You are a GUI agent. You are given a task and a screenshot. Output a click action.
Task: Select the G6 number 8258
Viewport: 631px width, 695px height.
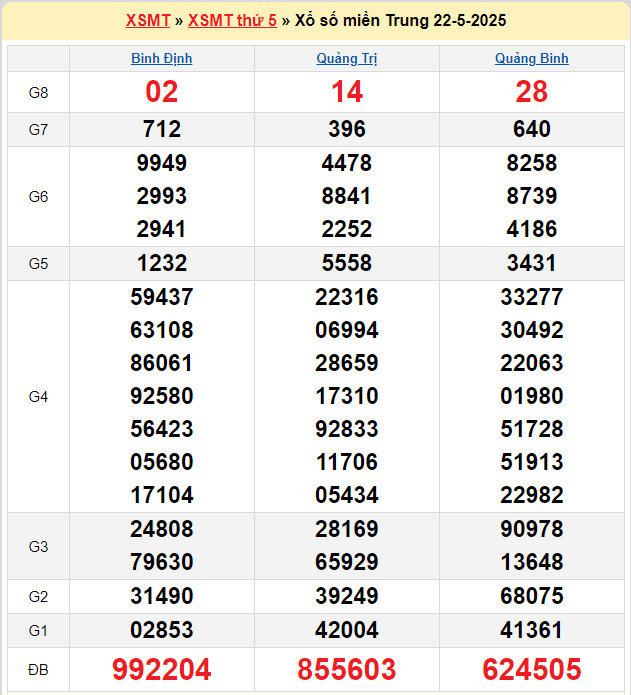coord(532,163)
